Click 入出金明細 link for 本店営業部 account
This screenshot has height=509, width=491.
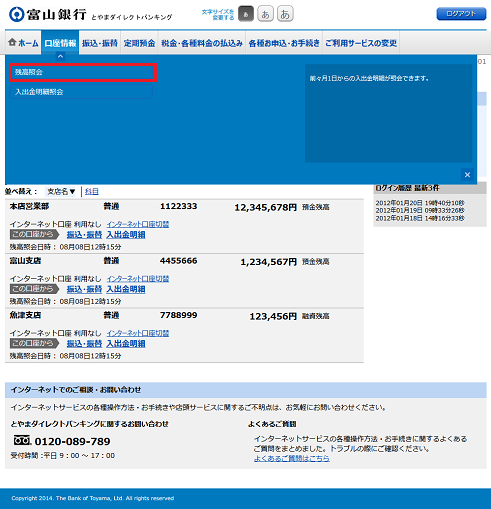coord(126,235)
